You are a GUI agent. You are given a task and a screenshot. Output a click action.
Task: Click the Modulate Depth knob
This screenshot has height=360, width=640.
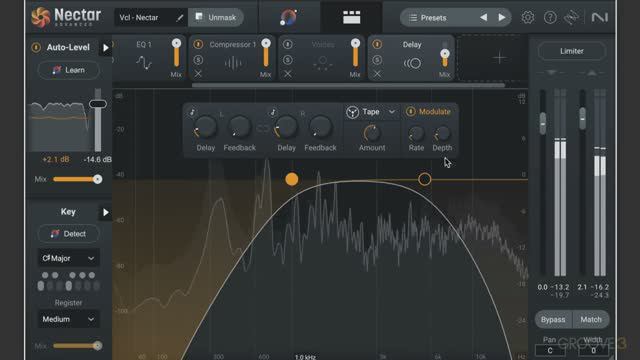442,134
